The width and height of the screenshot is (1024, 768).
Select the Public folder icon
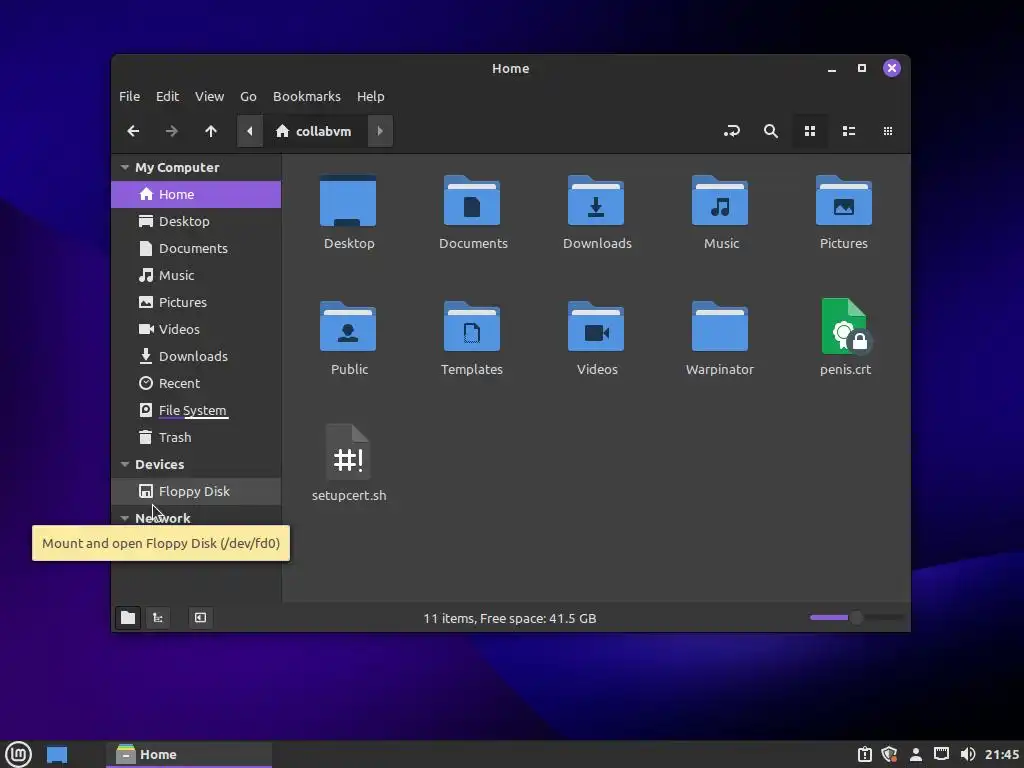pos(348,327)
